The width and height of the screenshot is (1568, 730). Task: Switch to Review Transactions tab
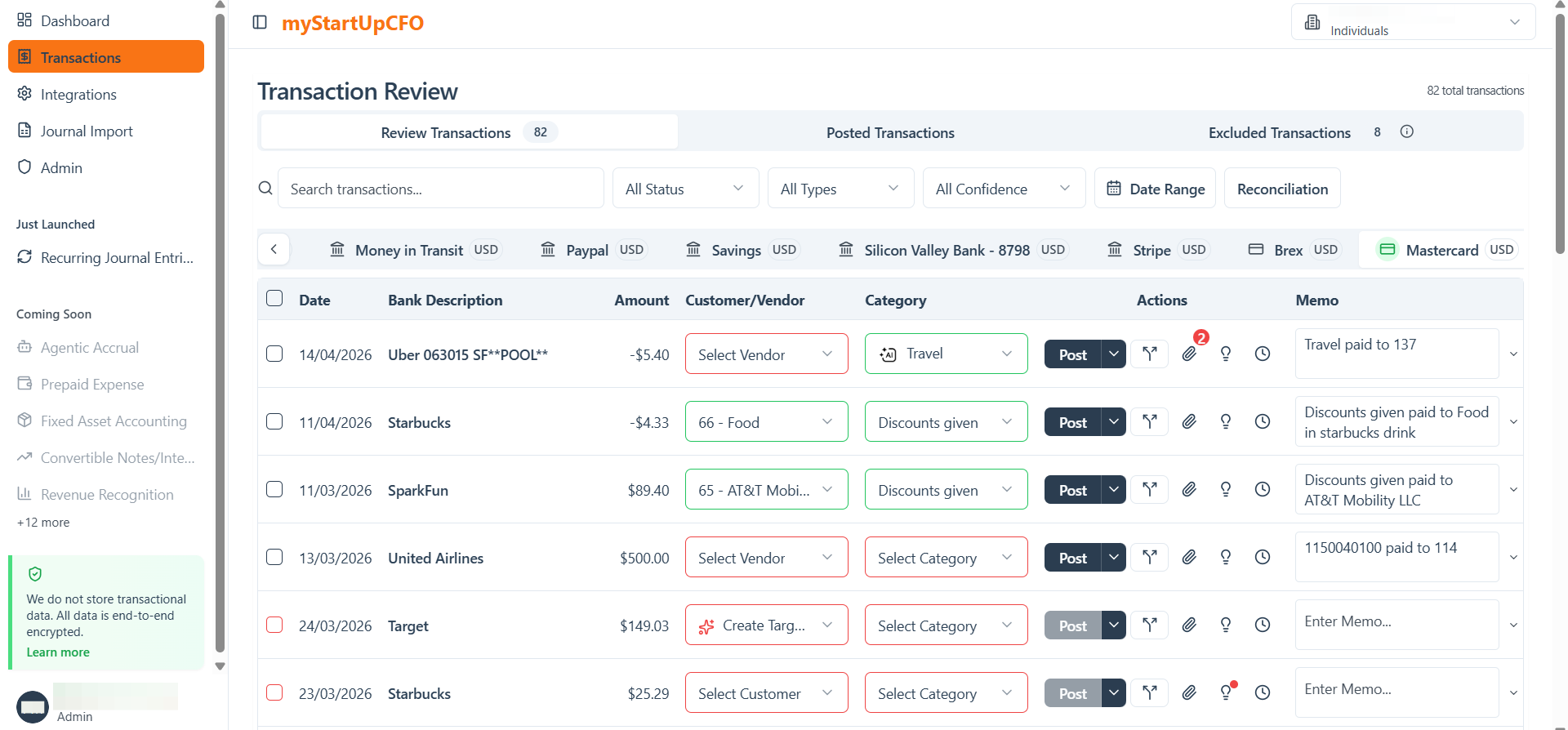[x=469, y=132]
